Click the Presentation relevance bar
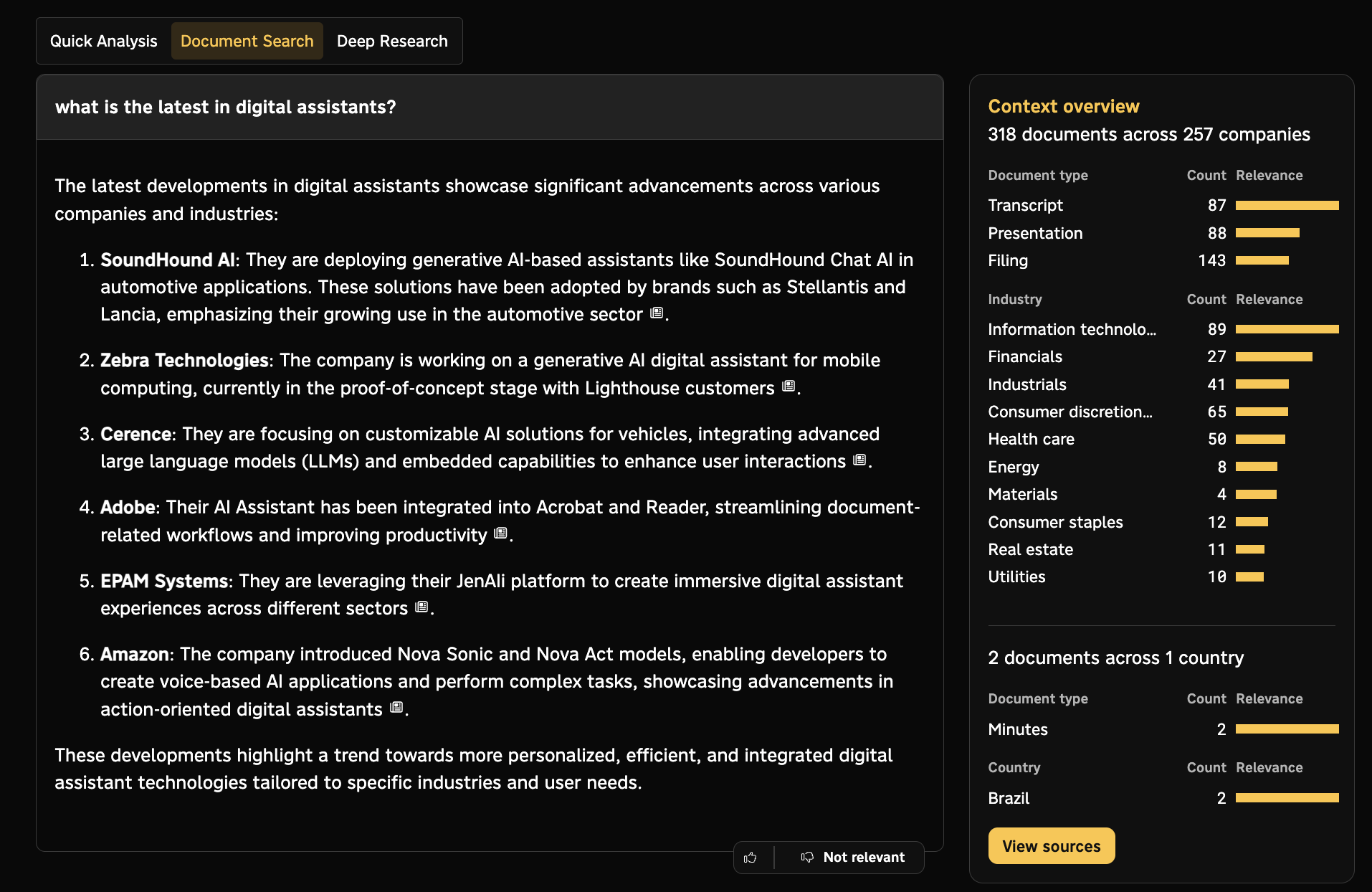 pyautogui.click(x=1267, y=233)
